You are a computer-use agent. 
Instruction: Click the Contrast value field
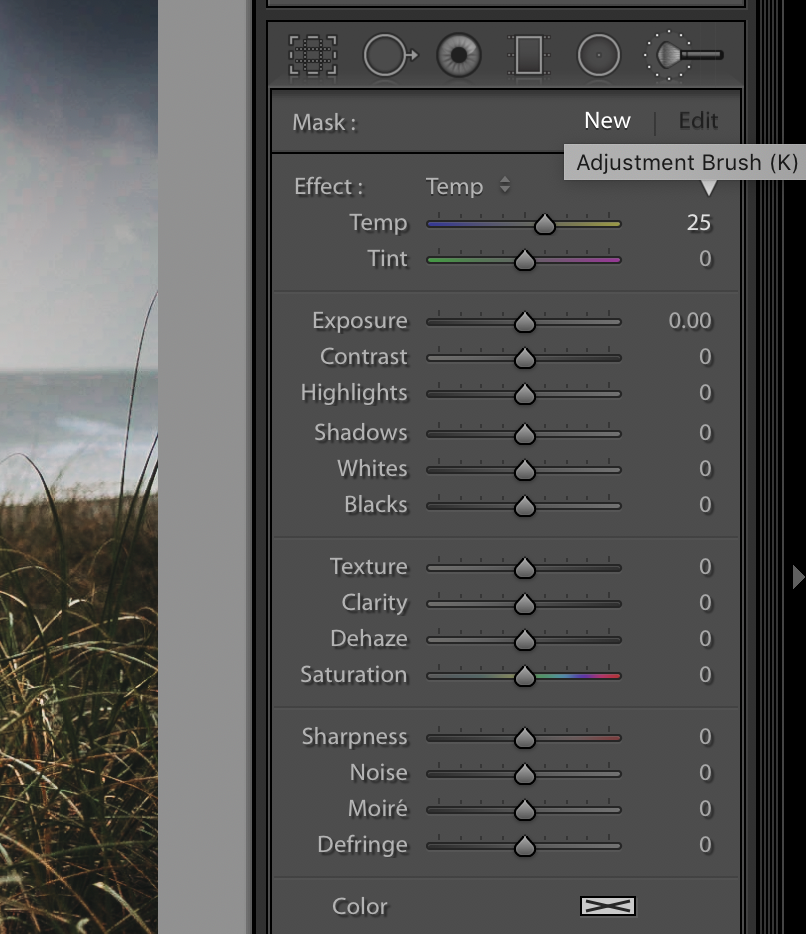705,357
